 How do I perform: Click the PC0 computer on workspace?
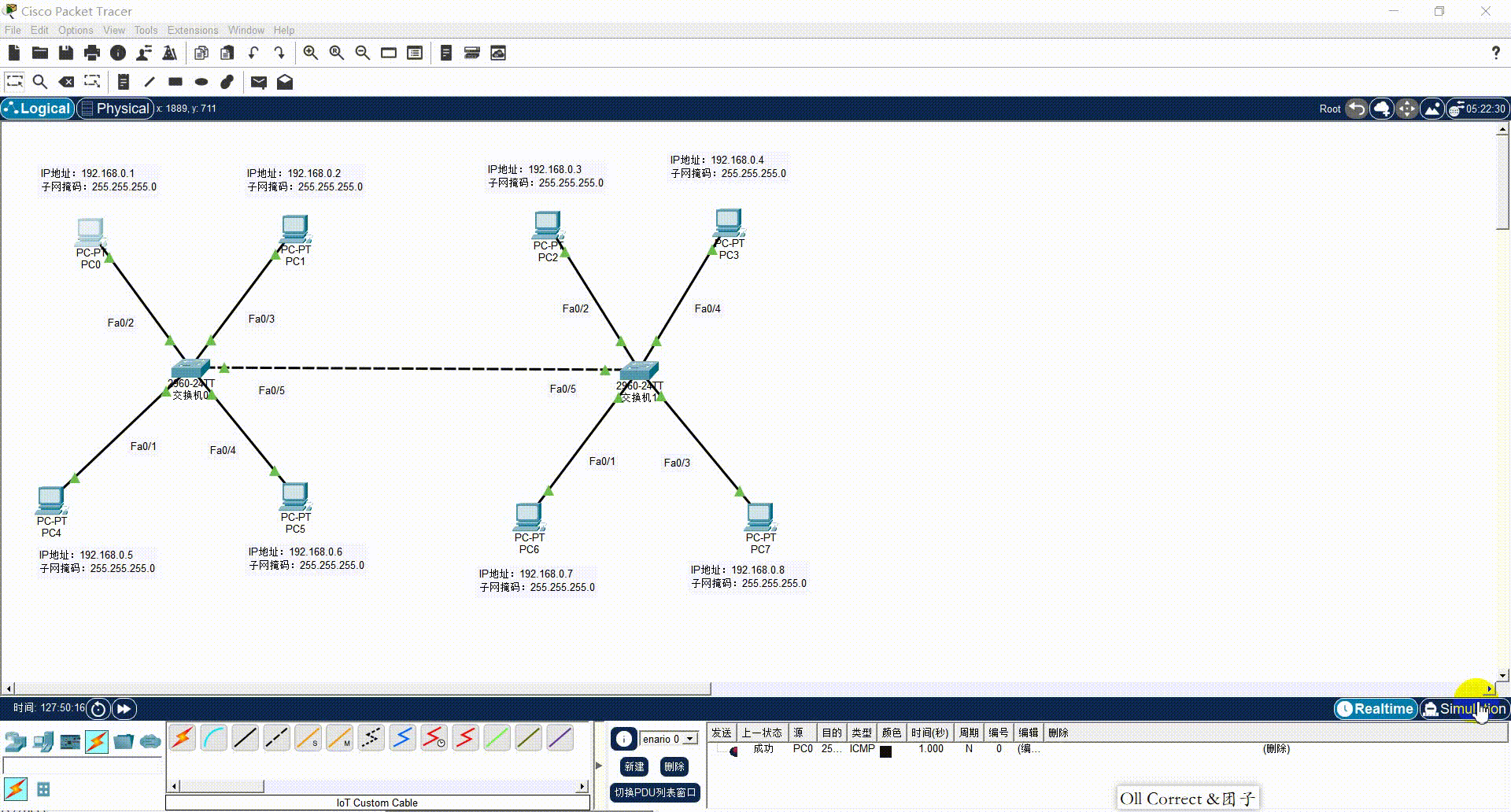[x=91, y=232]
